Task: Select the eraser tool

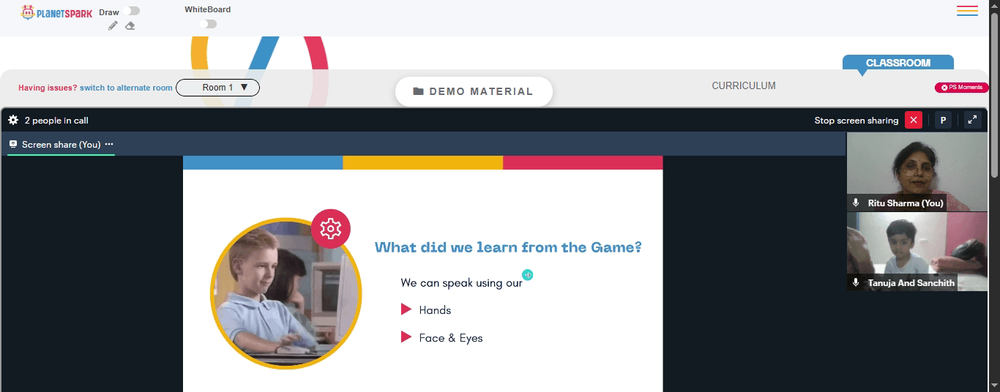Action: (130, 25)
